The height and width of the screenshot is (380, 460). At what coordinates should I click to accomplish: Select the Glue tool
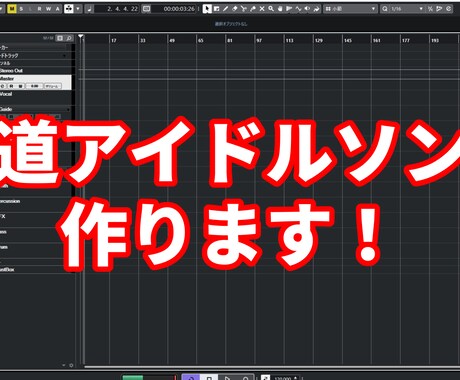[x=253, y=9]
